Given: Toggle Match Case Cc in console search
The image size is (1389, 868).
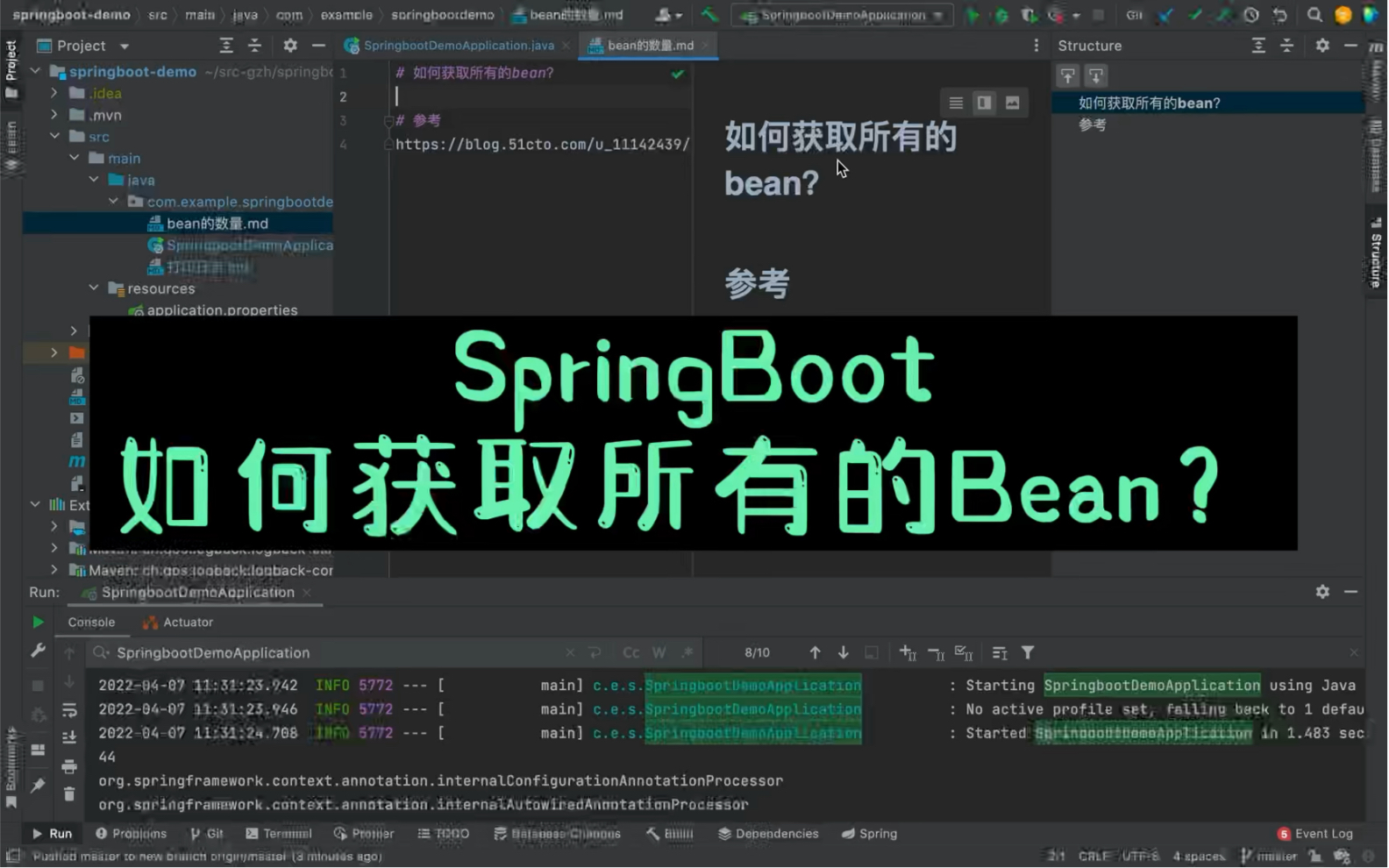Looking at the screenshot, I should click(x=630, y=652).
